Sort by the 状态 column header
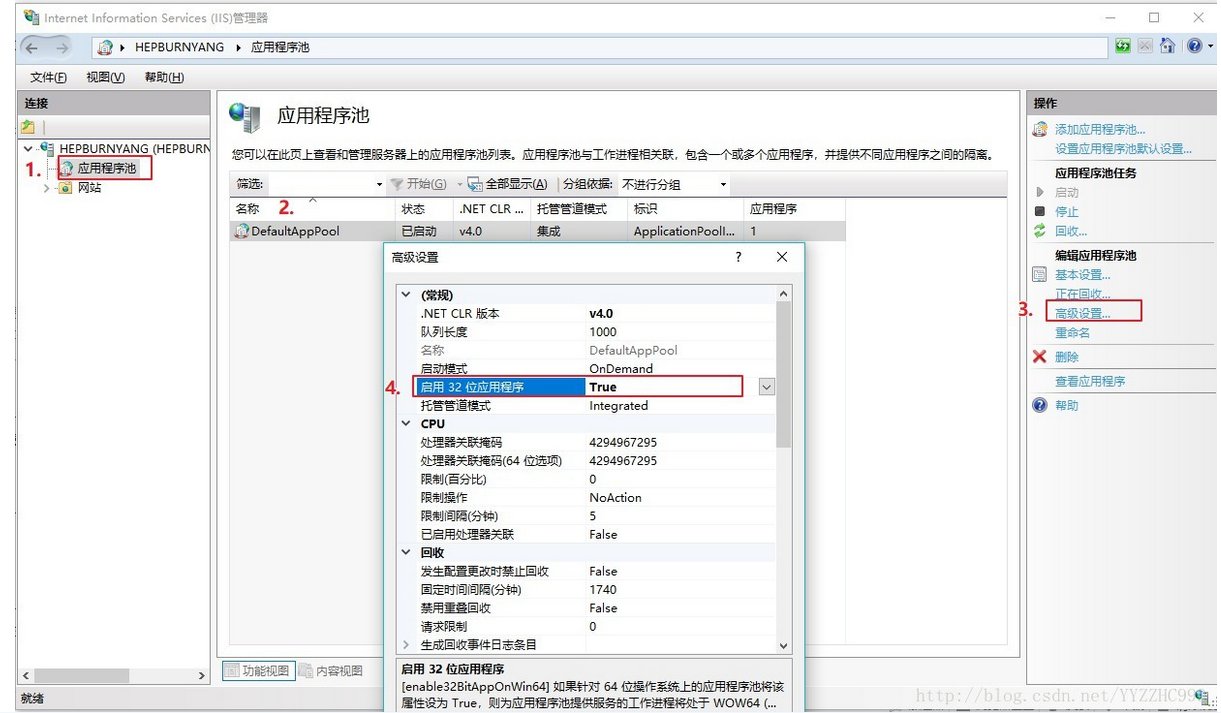Viewport: 1221px width, 713px height. click(424, 209)
